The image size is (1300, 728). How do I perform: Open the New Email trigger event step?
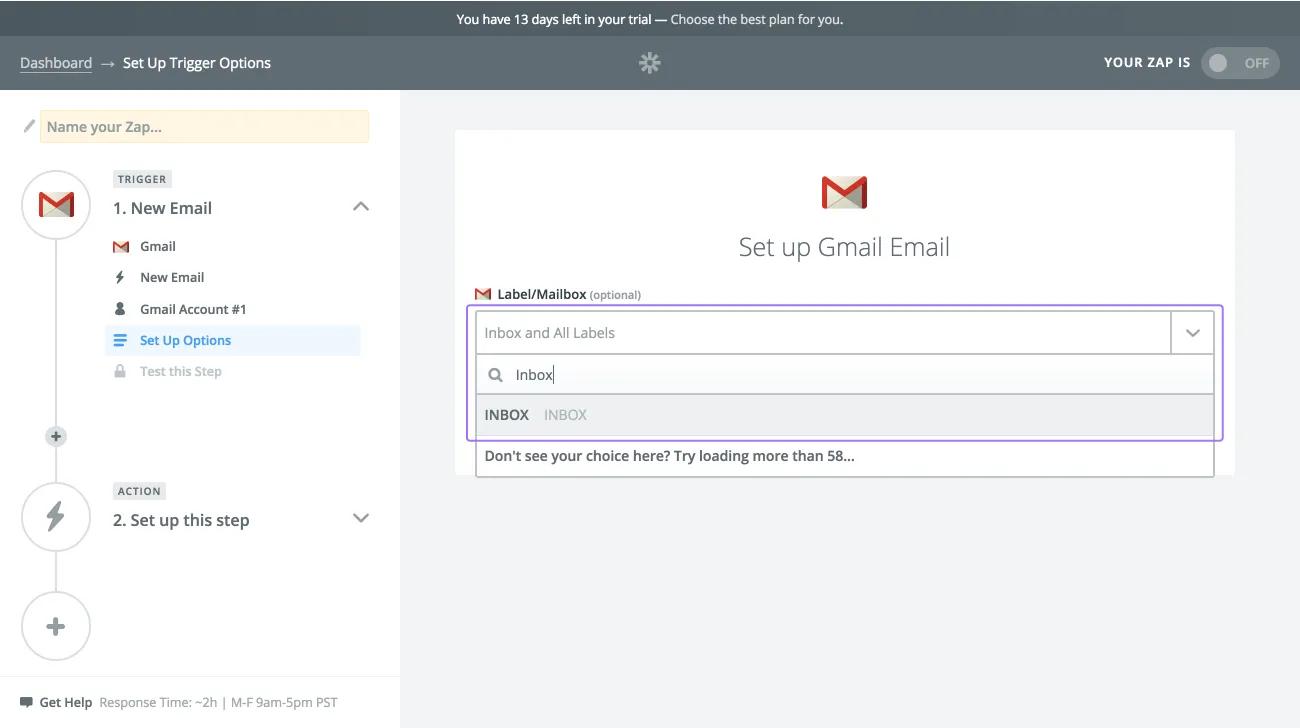pos(172,277)
